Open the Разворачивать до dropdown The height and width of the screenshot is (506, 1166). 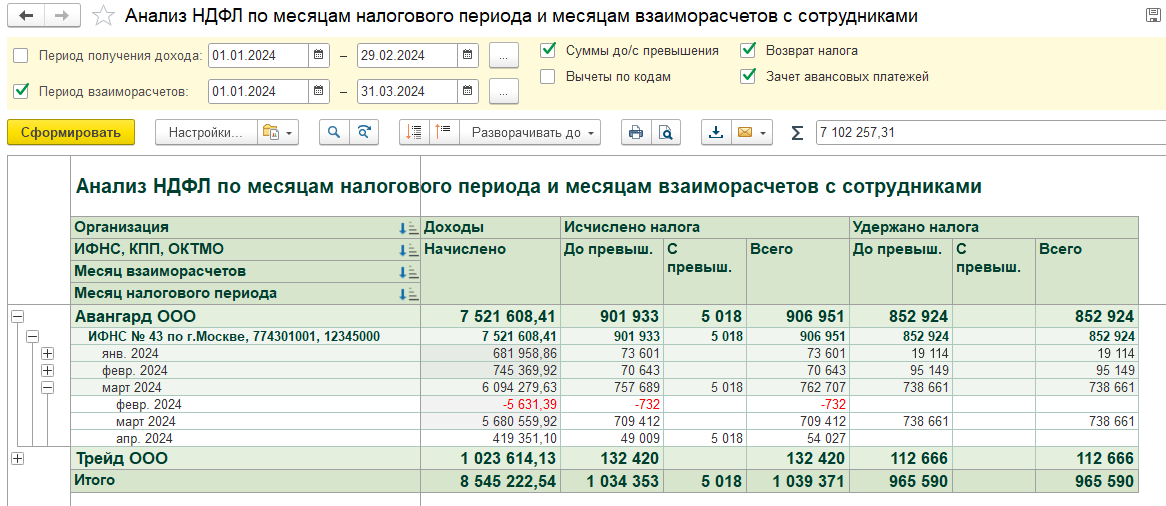529,132
